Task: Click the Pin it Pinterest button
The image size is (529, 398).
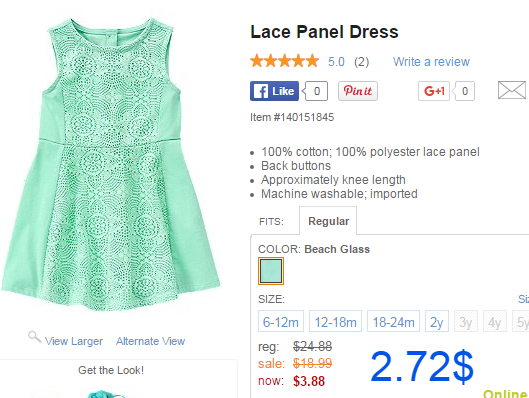Action: coord(358,91)
